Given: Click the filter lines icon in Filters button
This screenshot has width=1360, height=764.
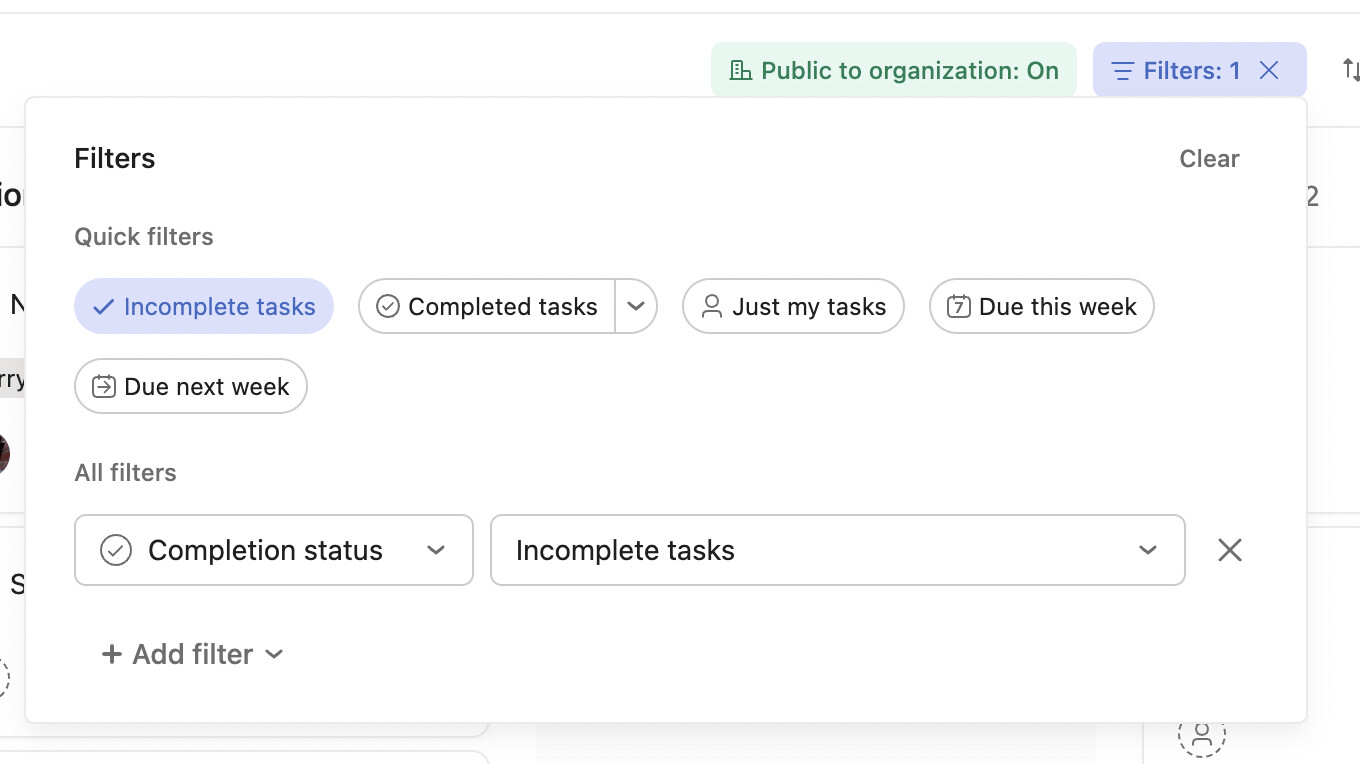Looking at the screenshot, I should coord(1123,71).
